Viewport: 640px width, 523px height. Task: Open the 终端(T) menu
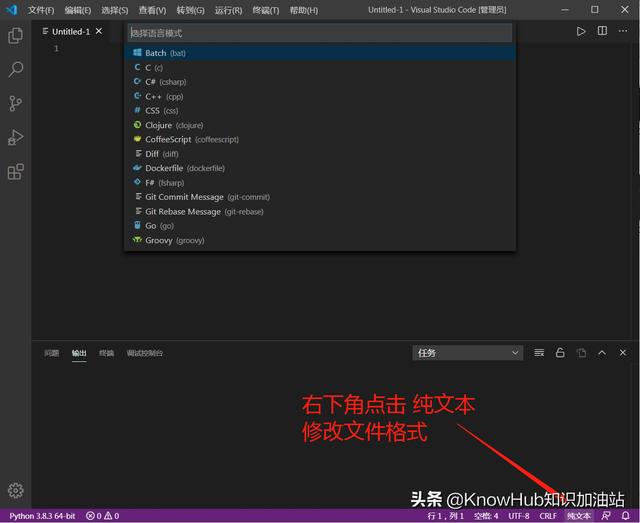click(x=266, y=10)
